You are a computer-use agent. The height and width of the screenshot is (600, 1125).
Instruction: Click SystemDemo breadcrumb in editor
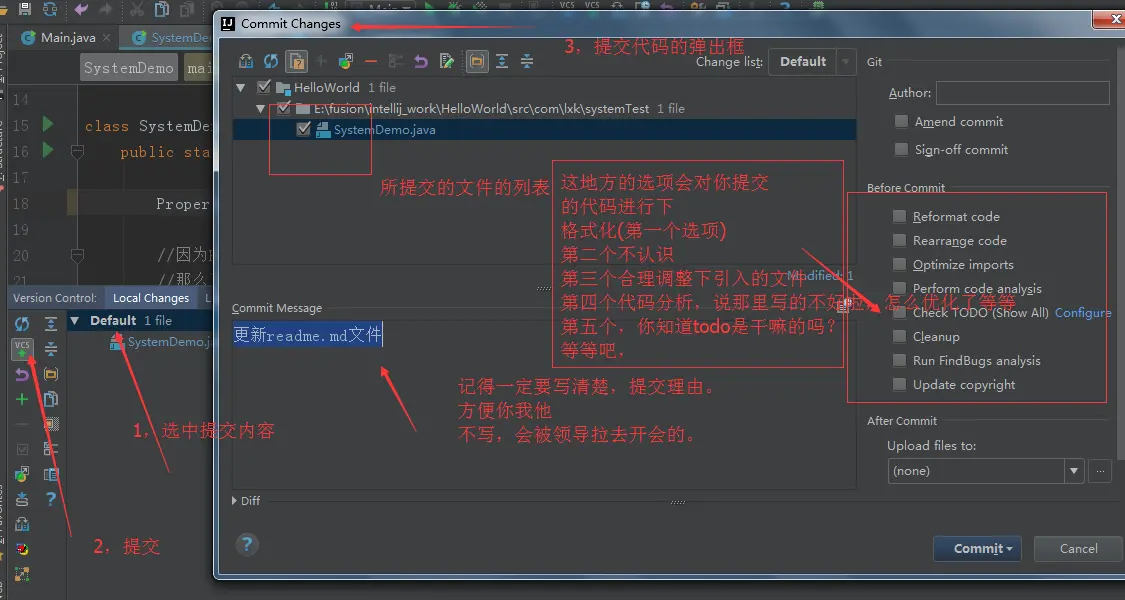click(128, 67)
